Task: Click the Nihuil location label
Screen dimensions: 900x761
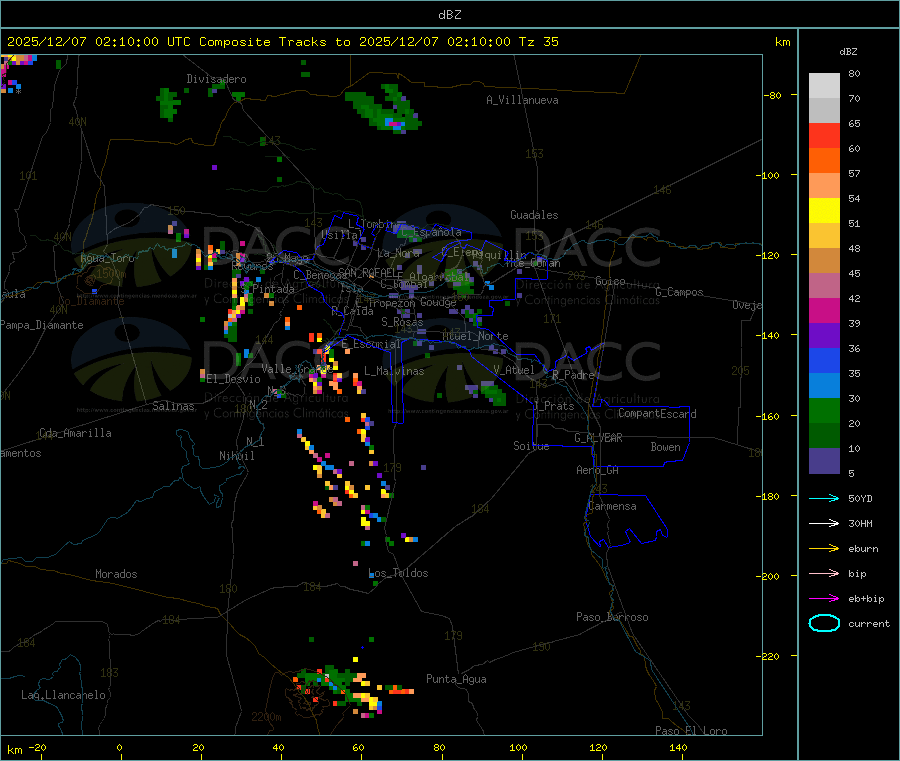Action: coord(236,456)
